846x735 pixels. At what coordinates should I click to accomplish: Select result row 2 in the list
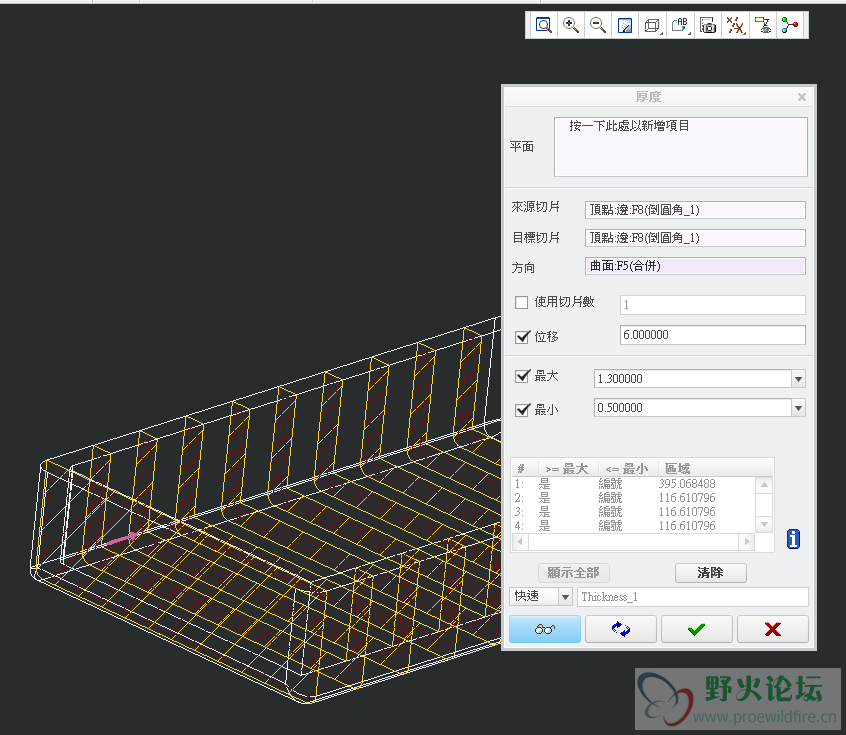pyautogui.click(x=634, y=498)
